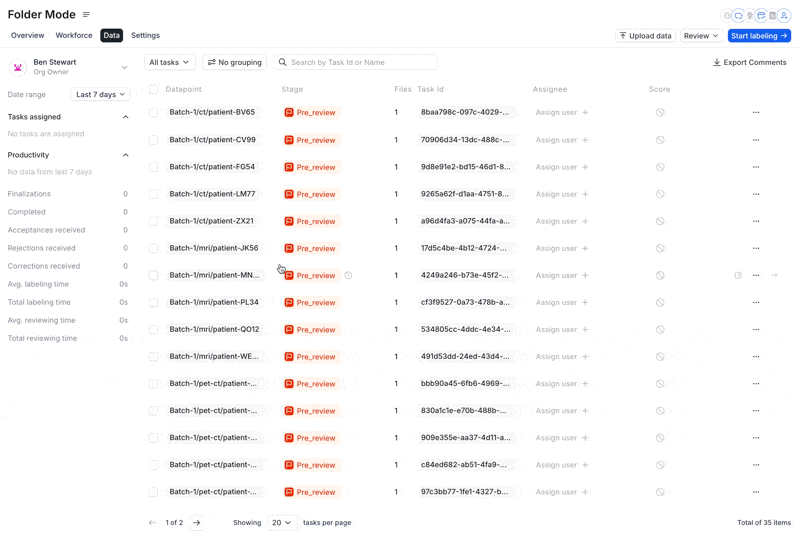Collapse the Productivity section
This screenshot has height=540, width=800.
point(126,155)
